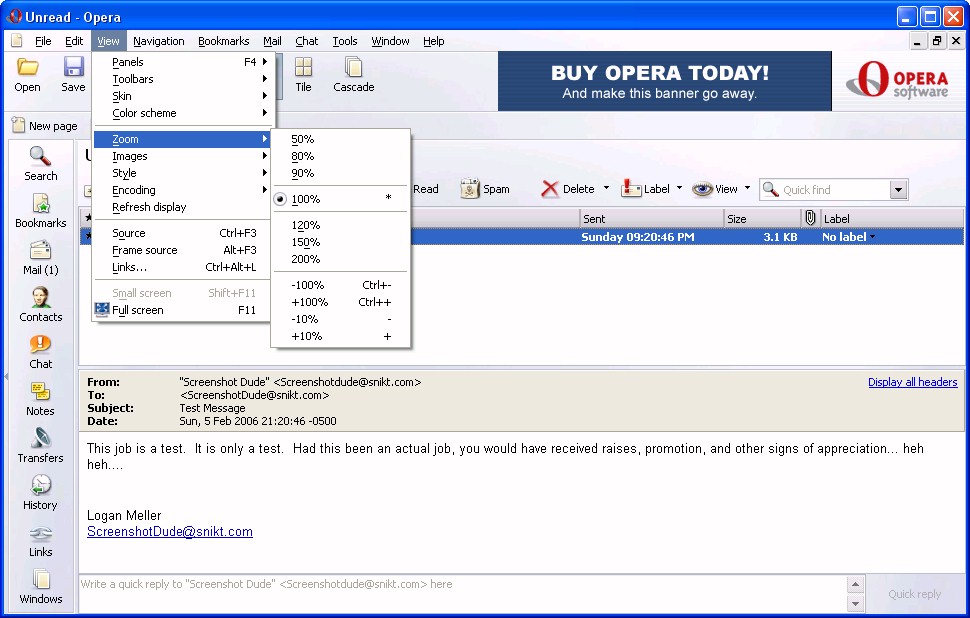970x618 pixels.
Task: Click Refresh display in View menu
Action: point(181,207)
